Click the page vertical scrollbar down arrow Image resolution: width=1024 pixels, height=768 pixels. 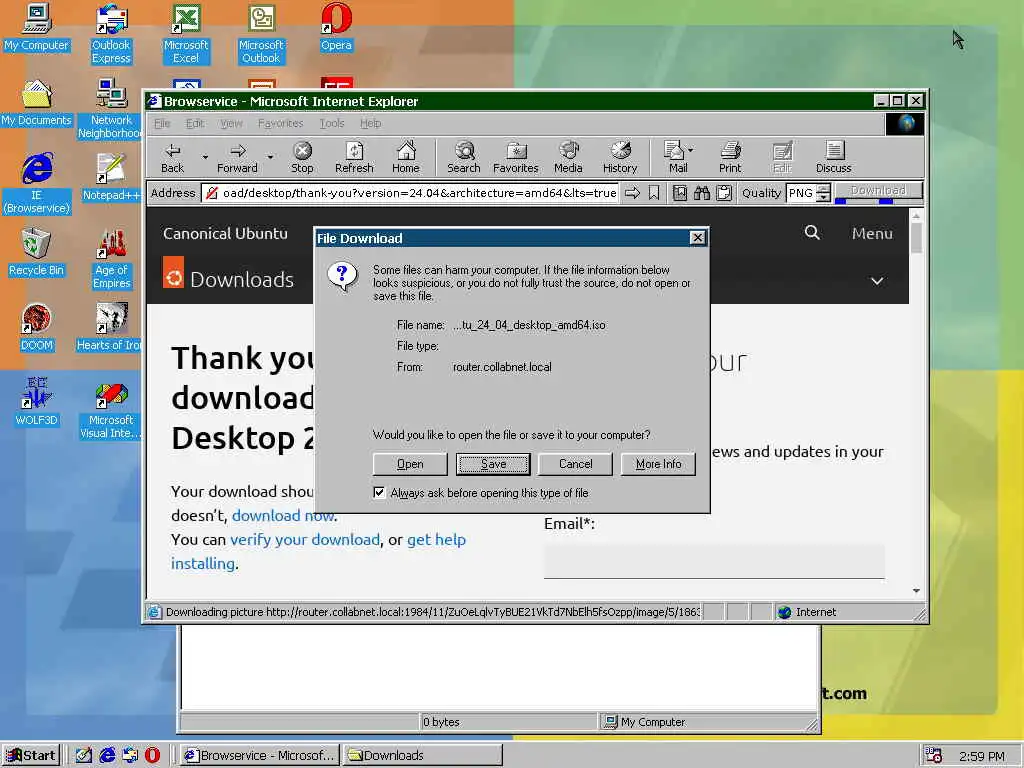(x=916, y=590)
